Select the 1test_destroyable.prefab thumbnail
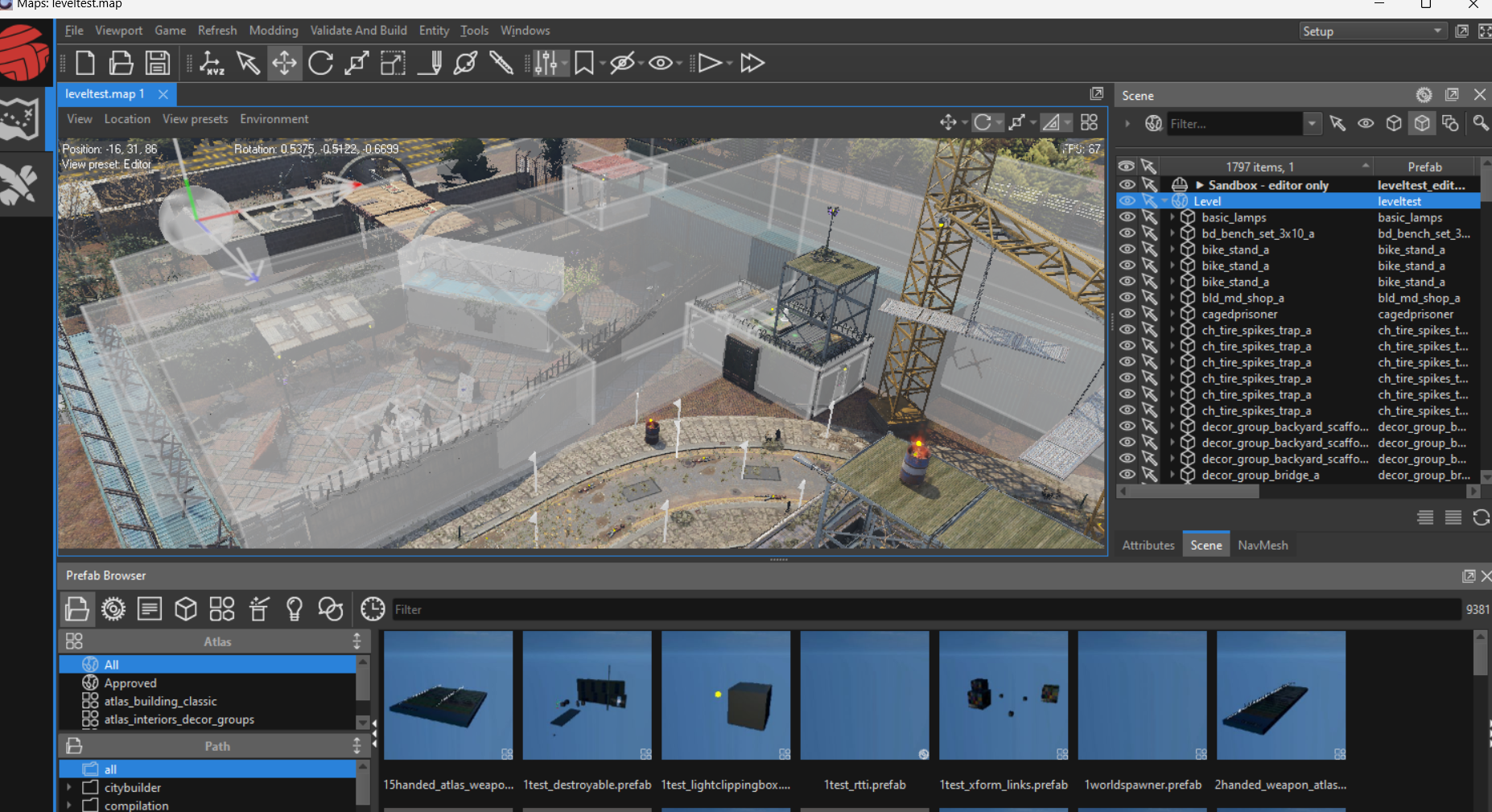The image size is (1492, 812). (x=587, y=695)
